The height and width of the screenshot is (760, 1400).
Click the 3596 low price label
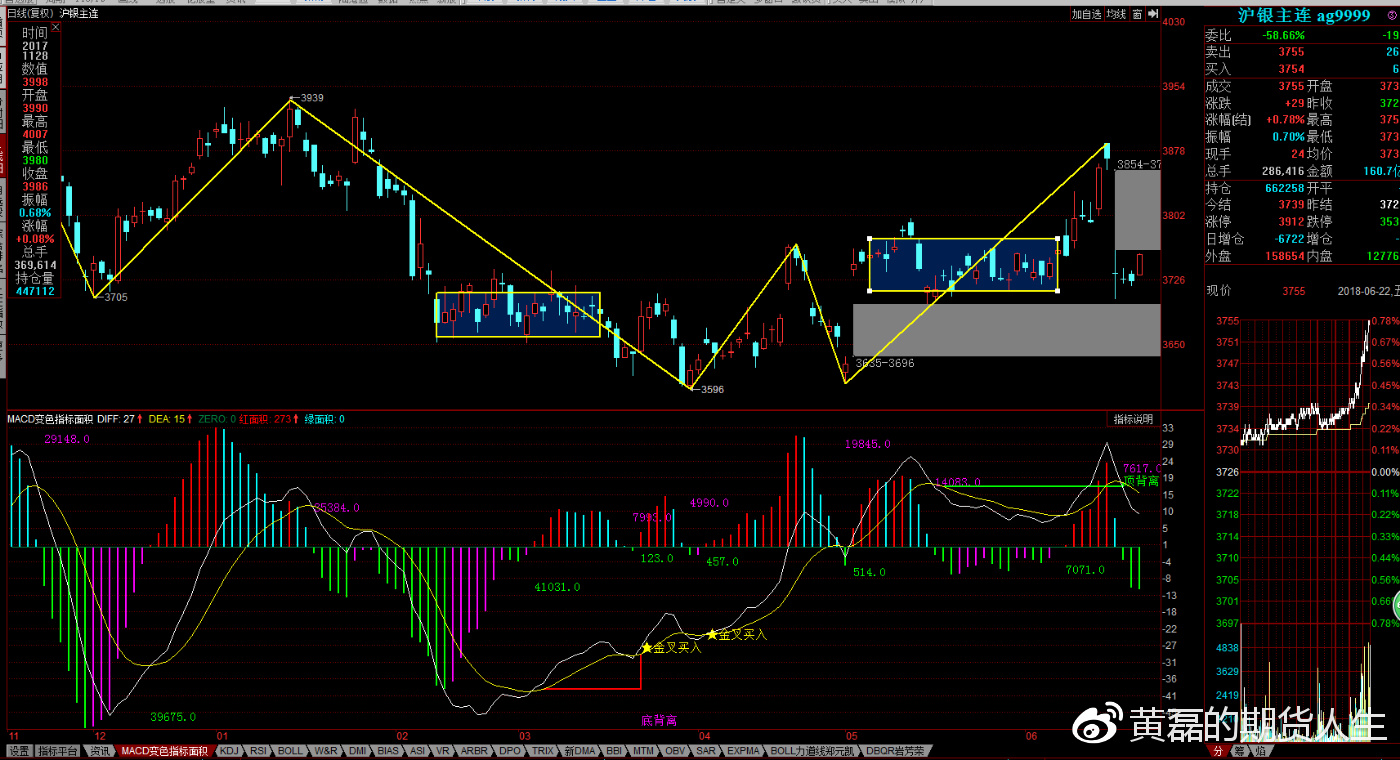click(710, 390)
